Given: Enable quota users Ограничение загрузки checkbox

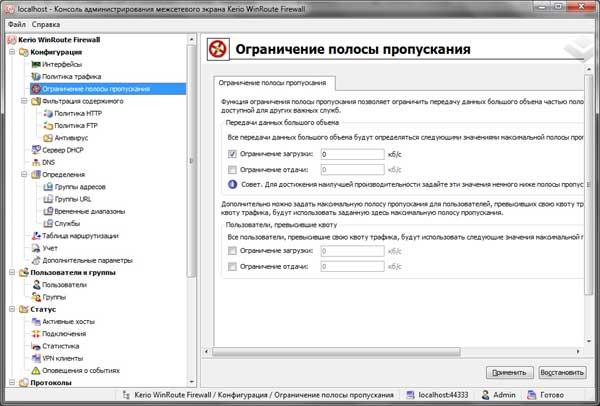Looking at the screenshot, I should [232, 251].
